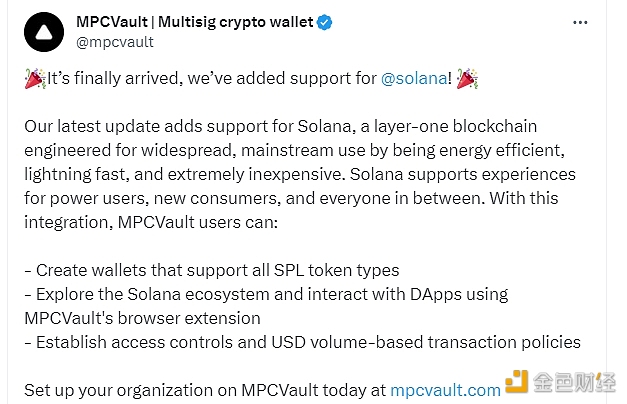Click the @mpcvault handle
The height and width of the screenshot is (404, 627).
point(115,42)
